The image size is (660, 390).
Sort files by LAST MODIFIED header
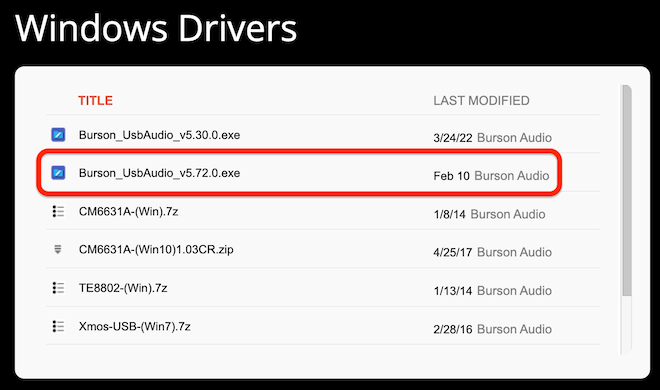(x=481, y=101)
